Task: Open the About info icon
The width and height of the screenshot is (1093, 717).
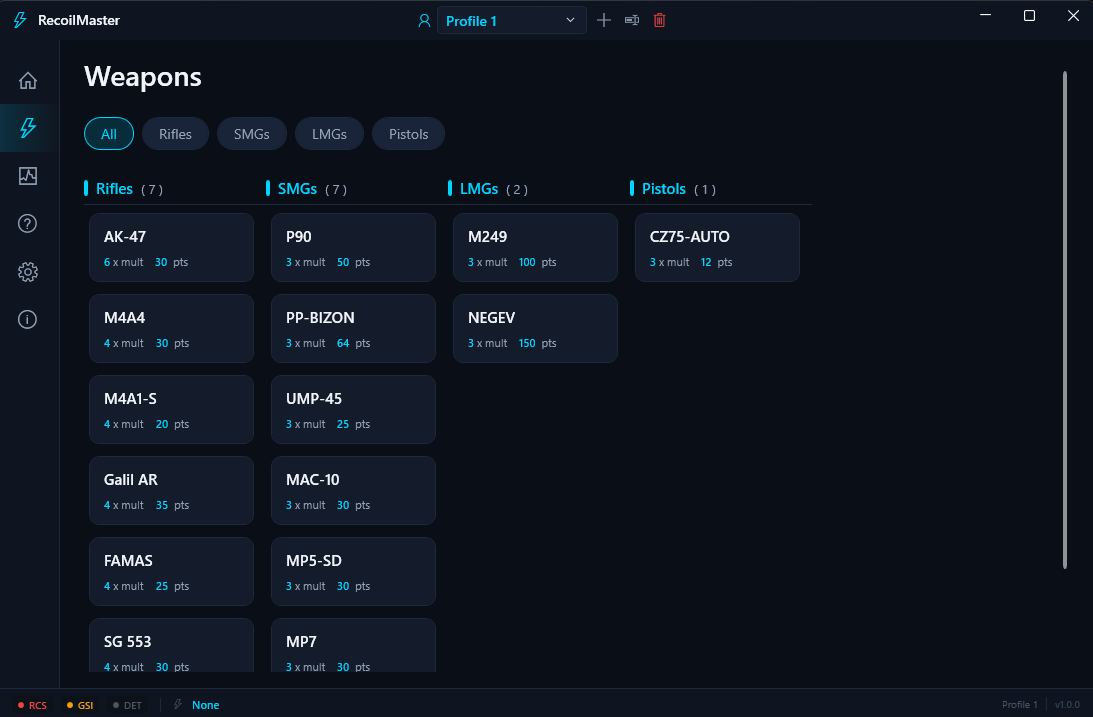Action: [x=28, y=319]
